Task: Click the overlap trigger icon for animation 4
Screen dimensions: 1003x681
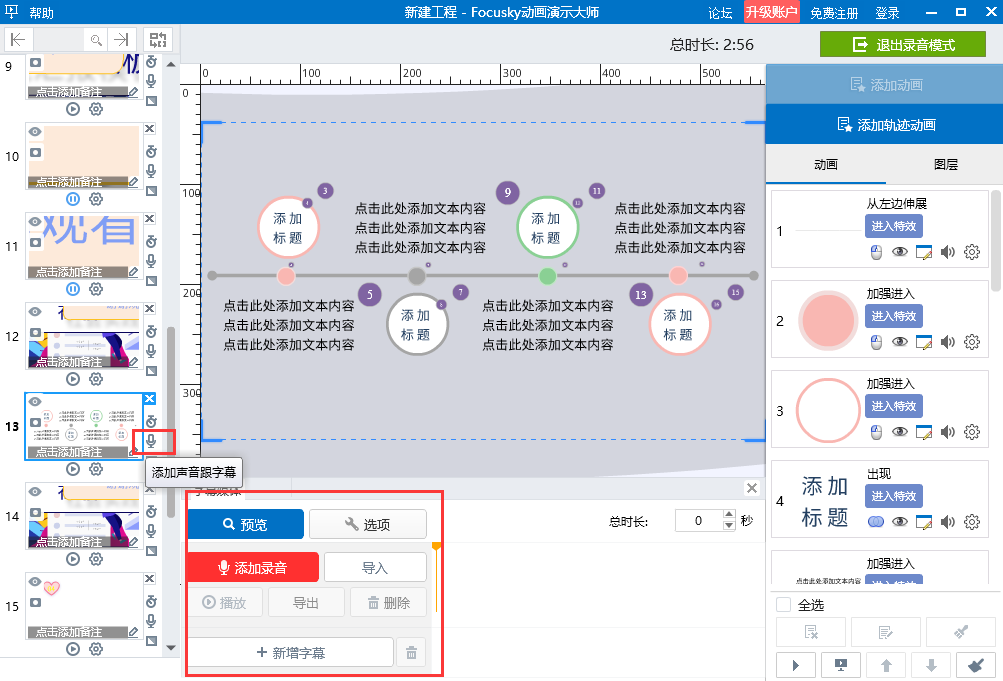Action: click(x=876, y=522)
